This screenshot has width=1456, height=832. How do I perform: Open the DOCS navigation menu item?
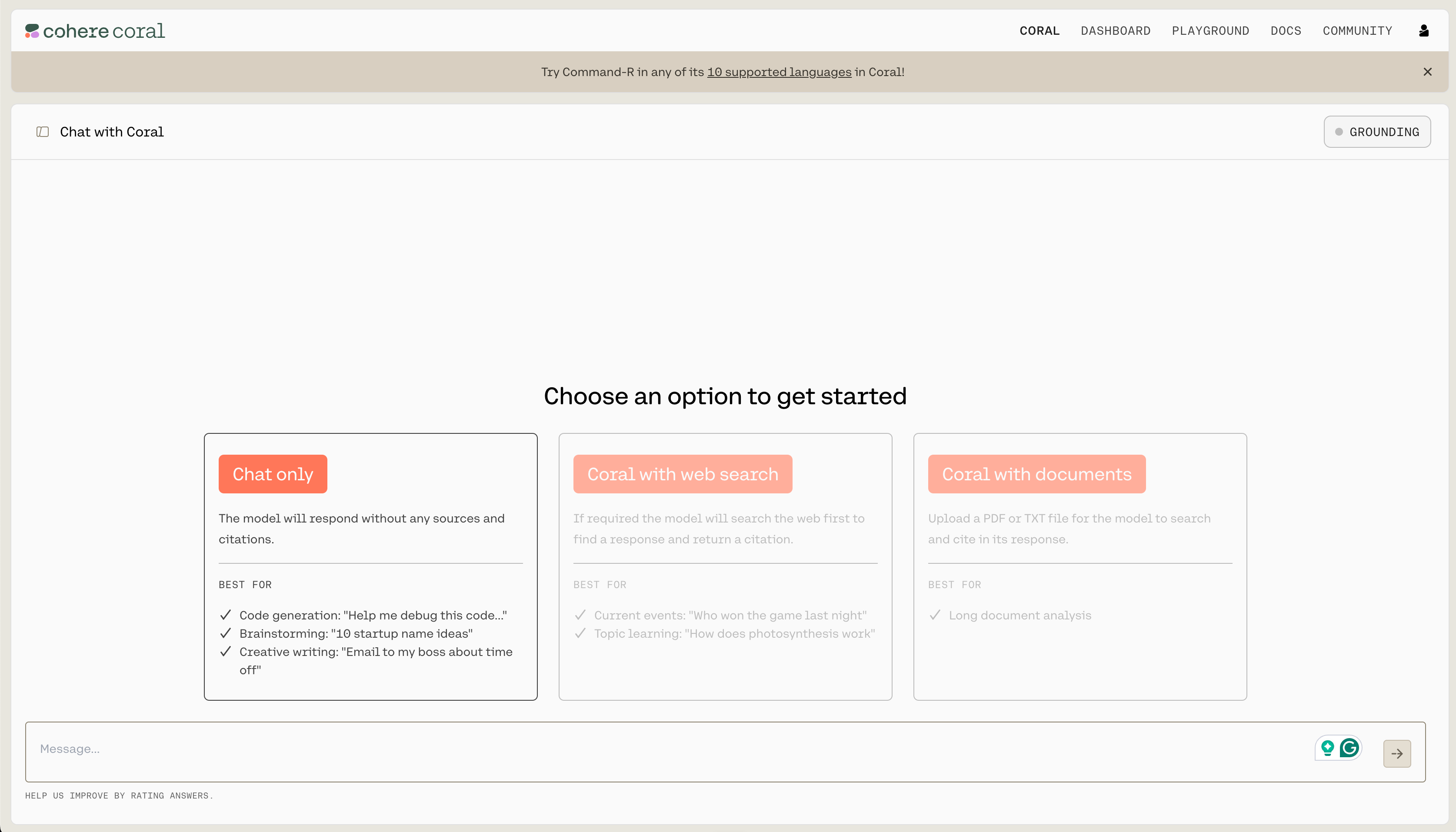(1286, 30)
